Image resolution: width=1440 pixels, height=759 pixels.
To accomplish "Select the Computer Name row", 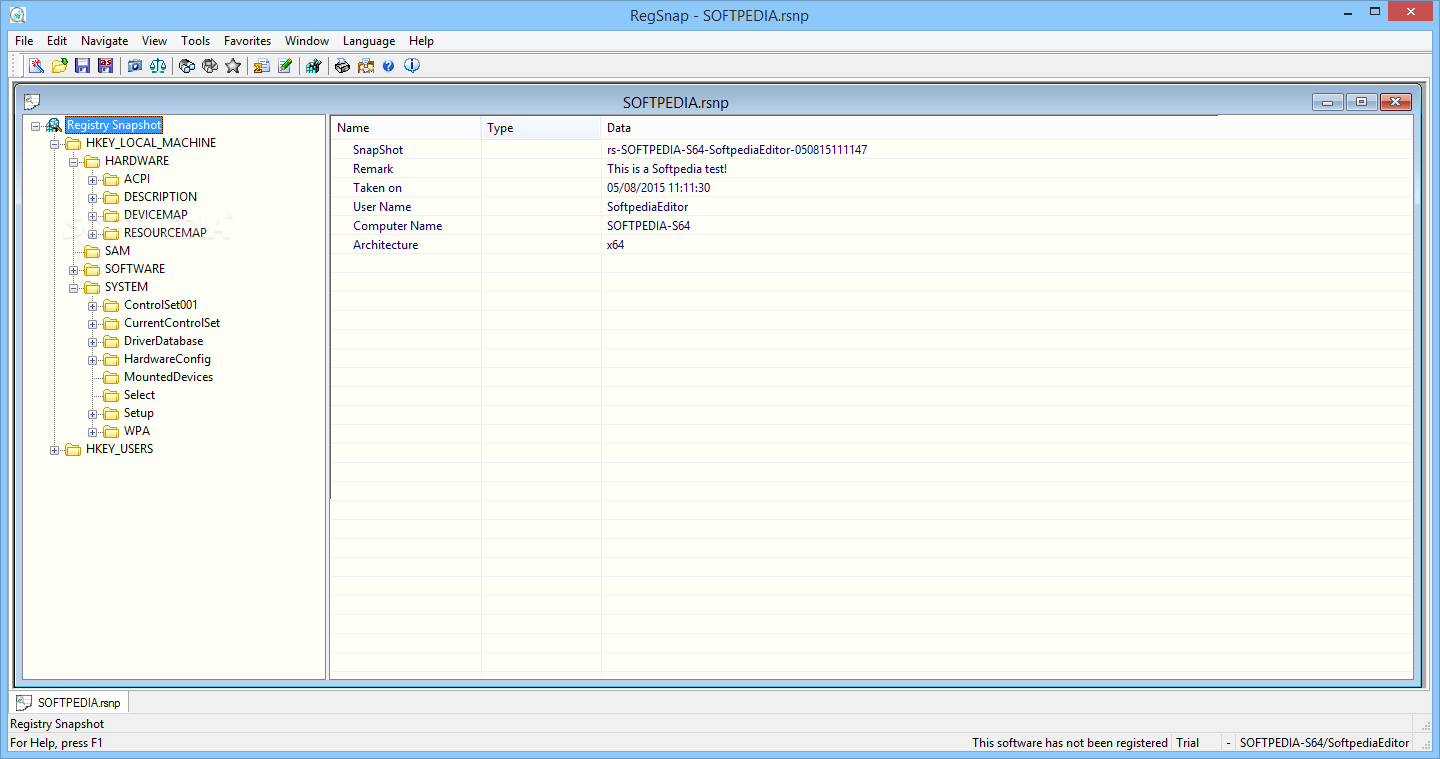I will (871, 226).
